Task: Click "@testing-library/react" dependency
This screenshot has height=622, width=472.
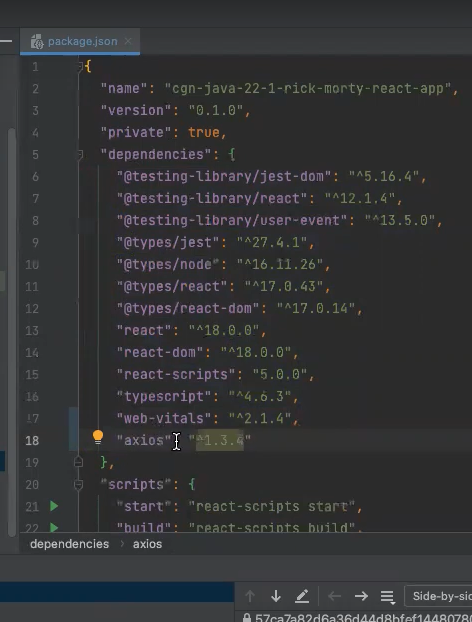Action: click(x=212, y=198)
